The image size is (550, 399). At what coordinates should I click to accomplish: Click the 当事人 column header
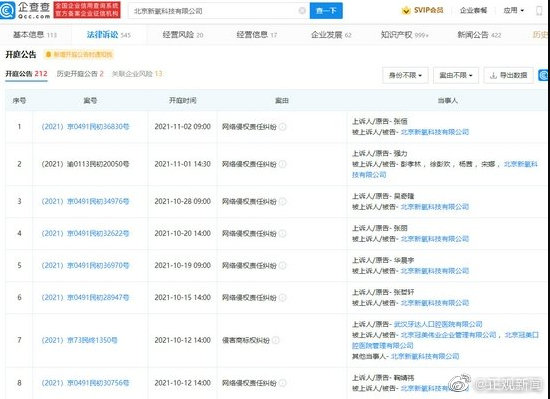(448, 101)
